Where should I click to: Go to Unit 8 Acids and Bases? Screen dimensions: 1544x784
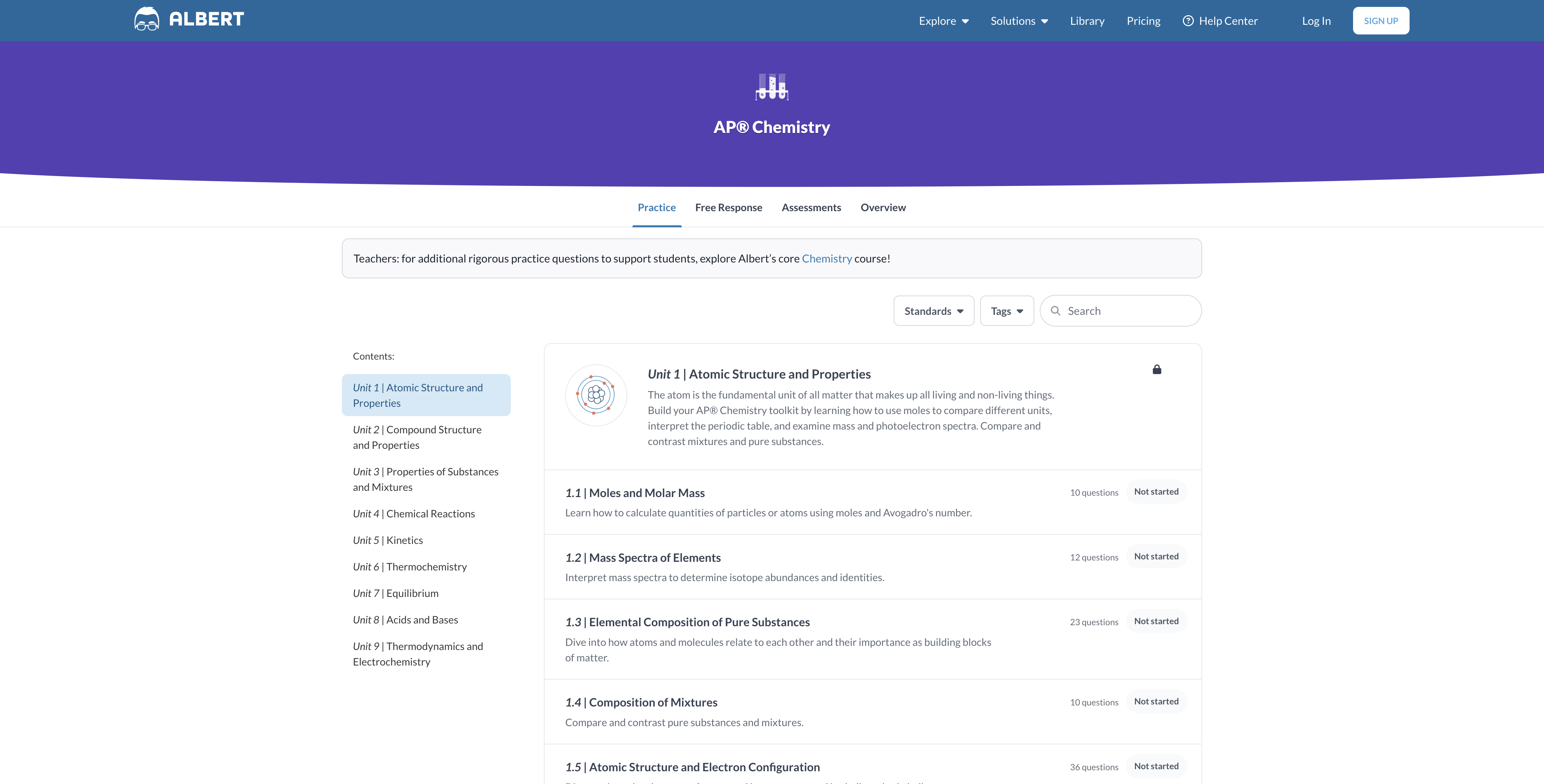(405, 620)
